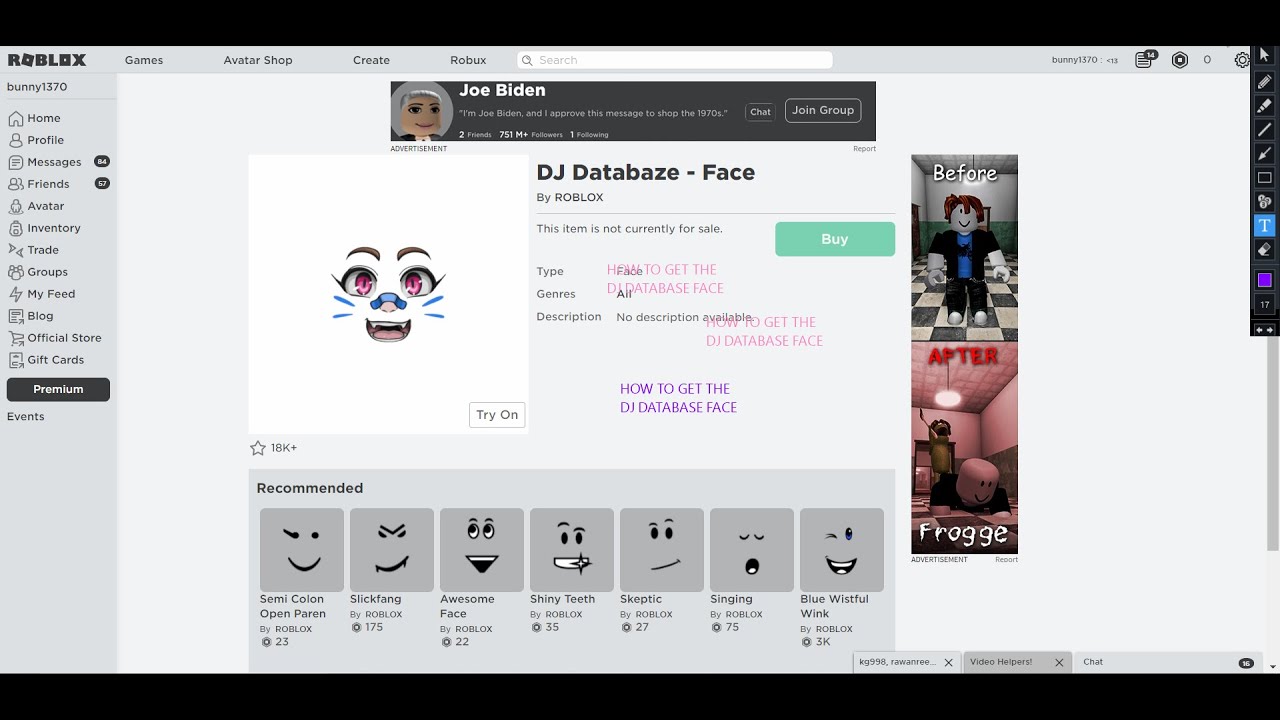Close the Video Helpers! chat tab
1280x720 pixels.
click(1059, 662)
